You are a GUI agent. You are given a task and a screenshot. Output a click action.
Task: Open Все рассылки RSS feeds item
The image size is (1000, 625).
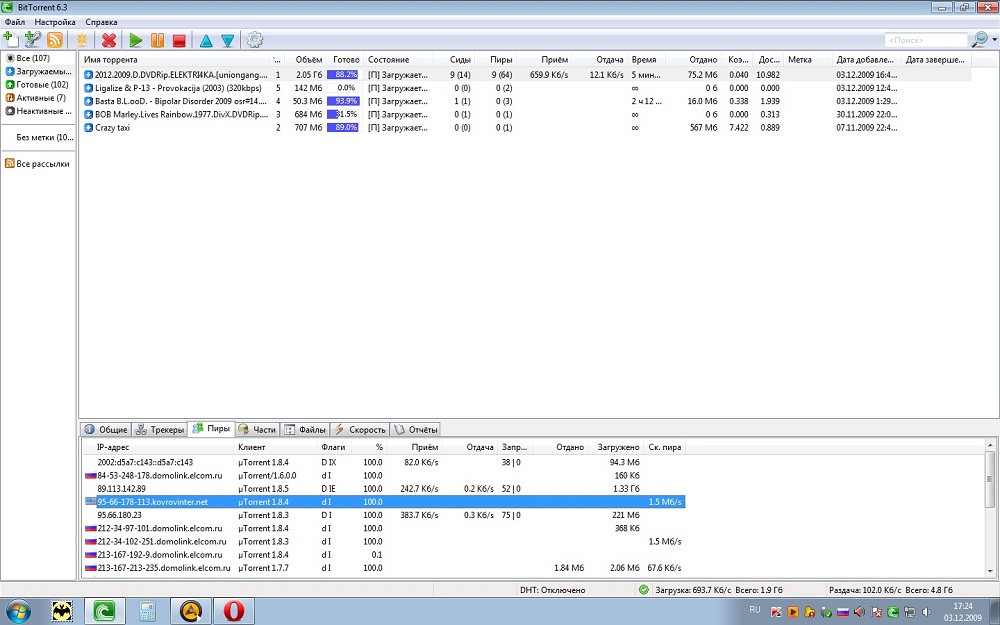(37, 164)
